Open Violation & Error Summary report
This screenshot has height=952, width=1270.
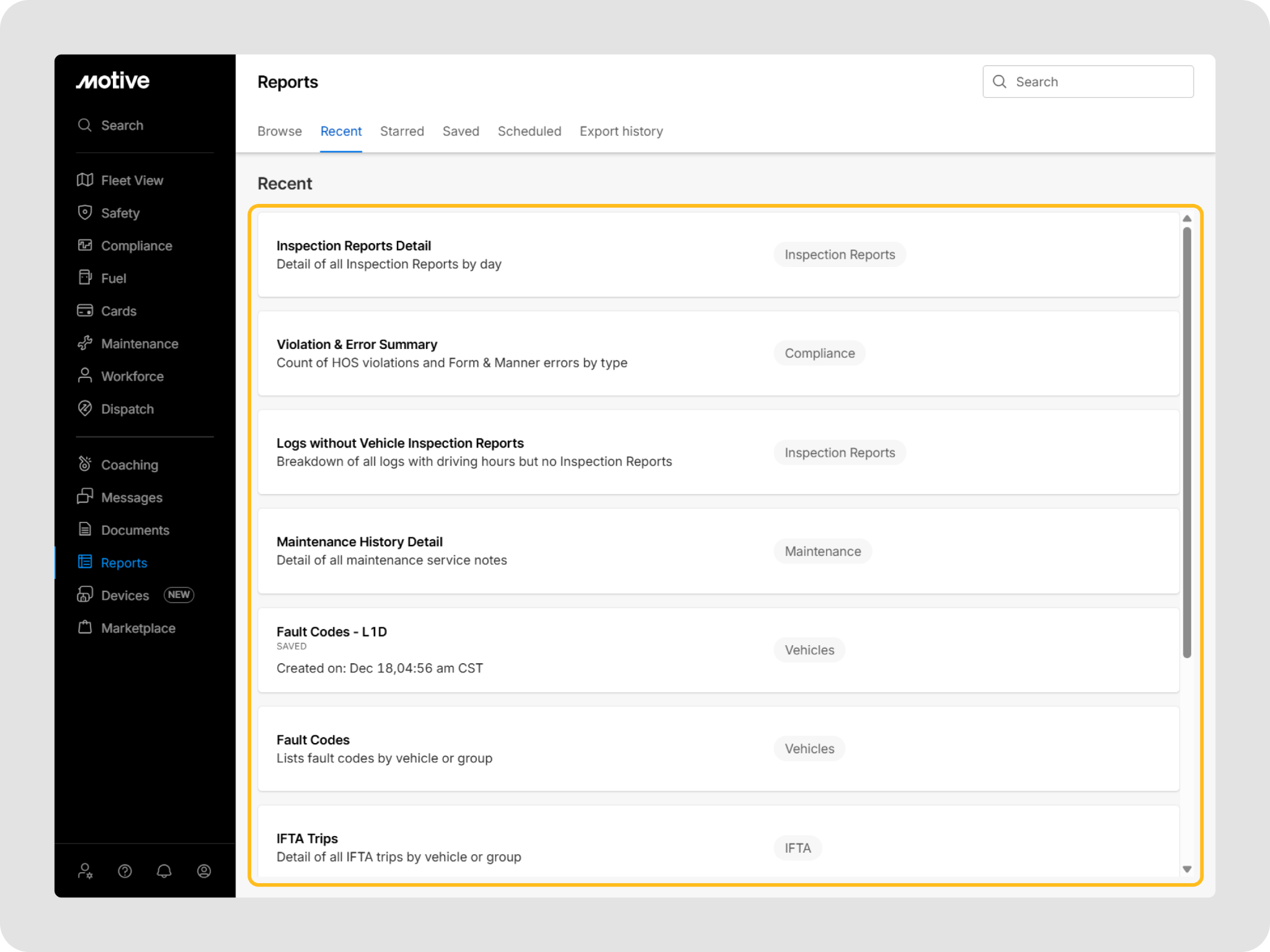[357, 345]
